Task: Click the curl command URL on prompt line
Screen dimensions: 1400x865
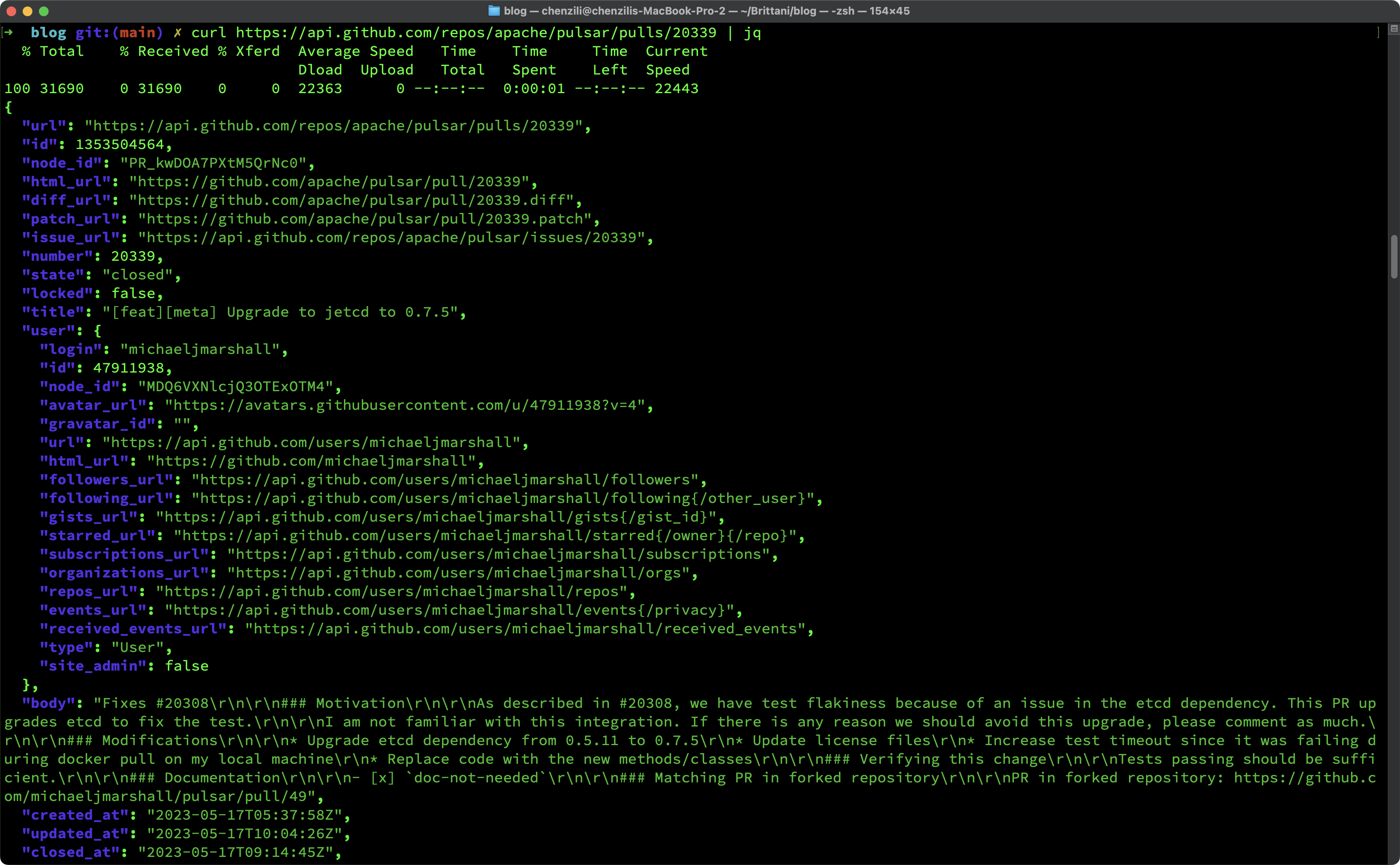Action: pyautogui.click(x=476, y=33)
